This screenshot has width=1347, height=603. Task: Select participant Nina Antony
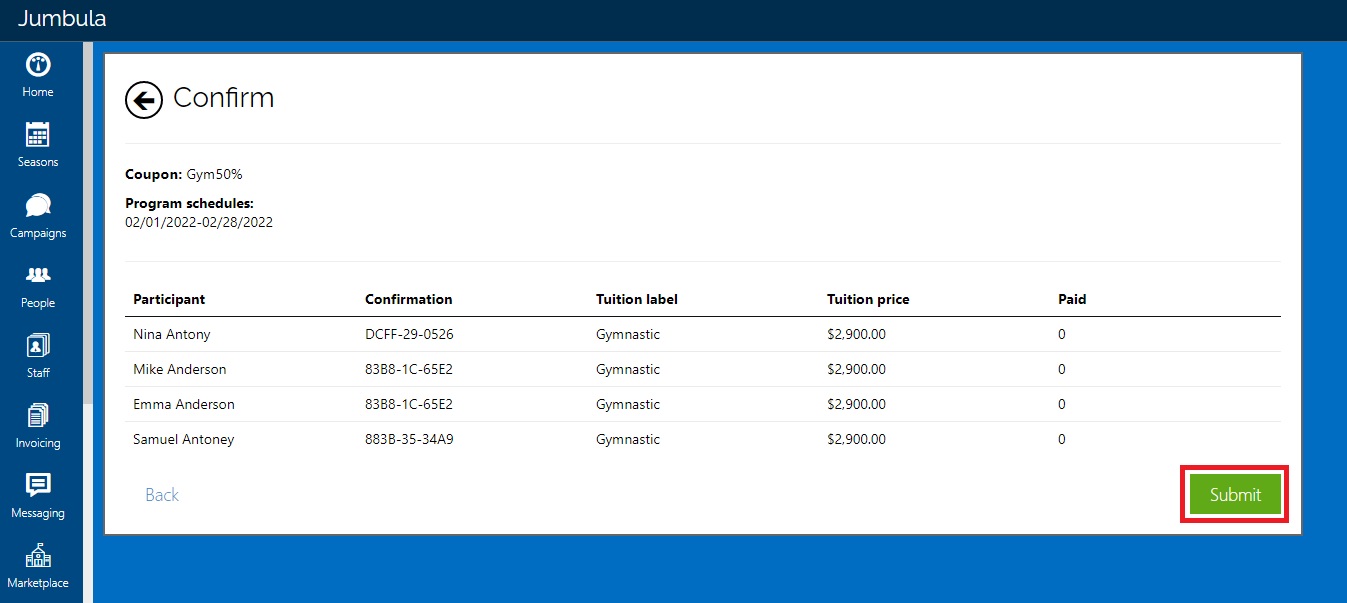[x=172, y=334]
